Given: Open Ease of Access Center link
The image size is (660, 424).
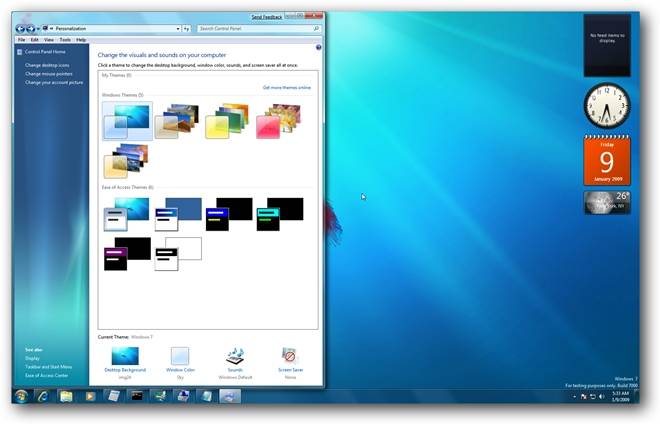Looking at the screenshot, I should pyautogui.click(x=46, y=375).
